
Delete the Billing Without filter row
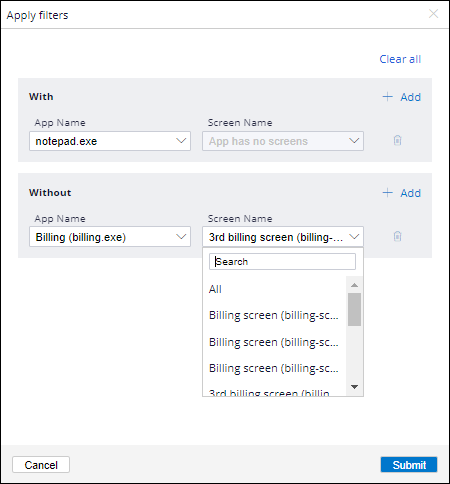pyautogui.click(x=397, y=236)
